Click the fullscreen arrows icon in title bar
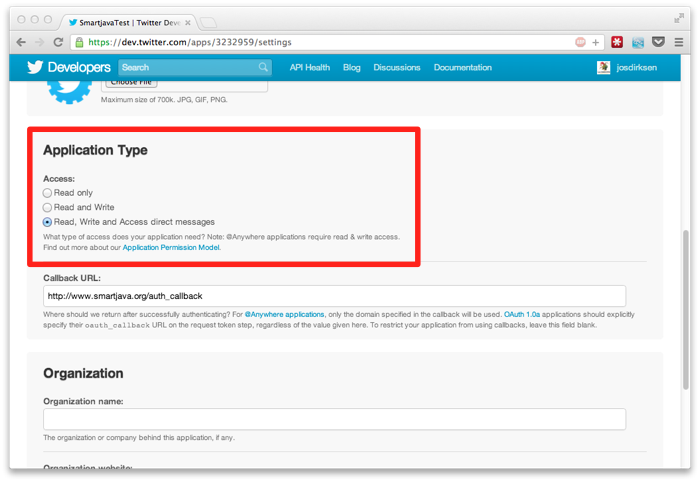This screenshot has height=482, width=700. pyautogui.click(x=679, y=18)
